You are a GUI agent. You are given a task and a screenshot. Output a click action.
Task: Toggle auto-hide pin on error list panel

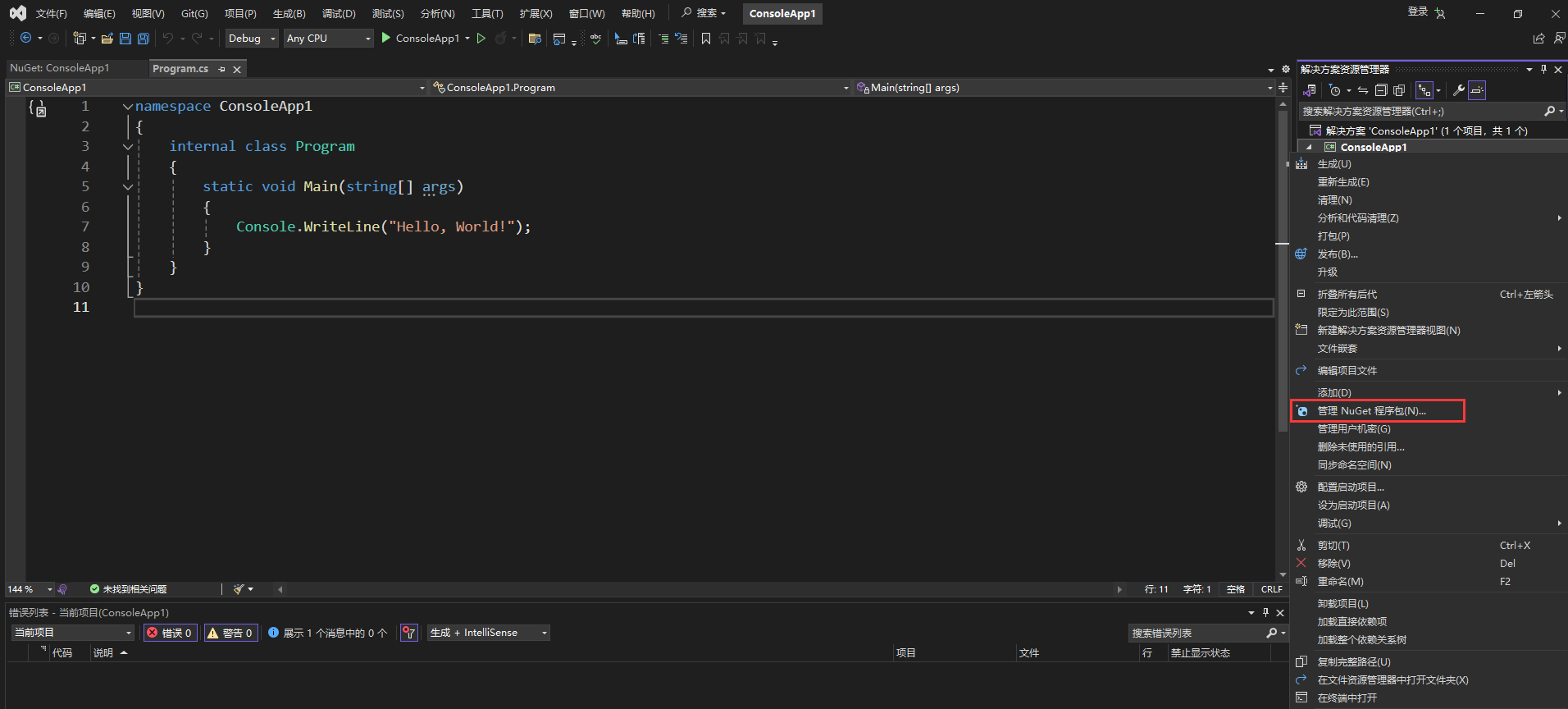click(1265, 612)
